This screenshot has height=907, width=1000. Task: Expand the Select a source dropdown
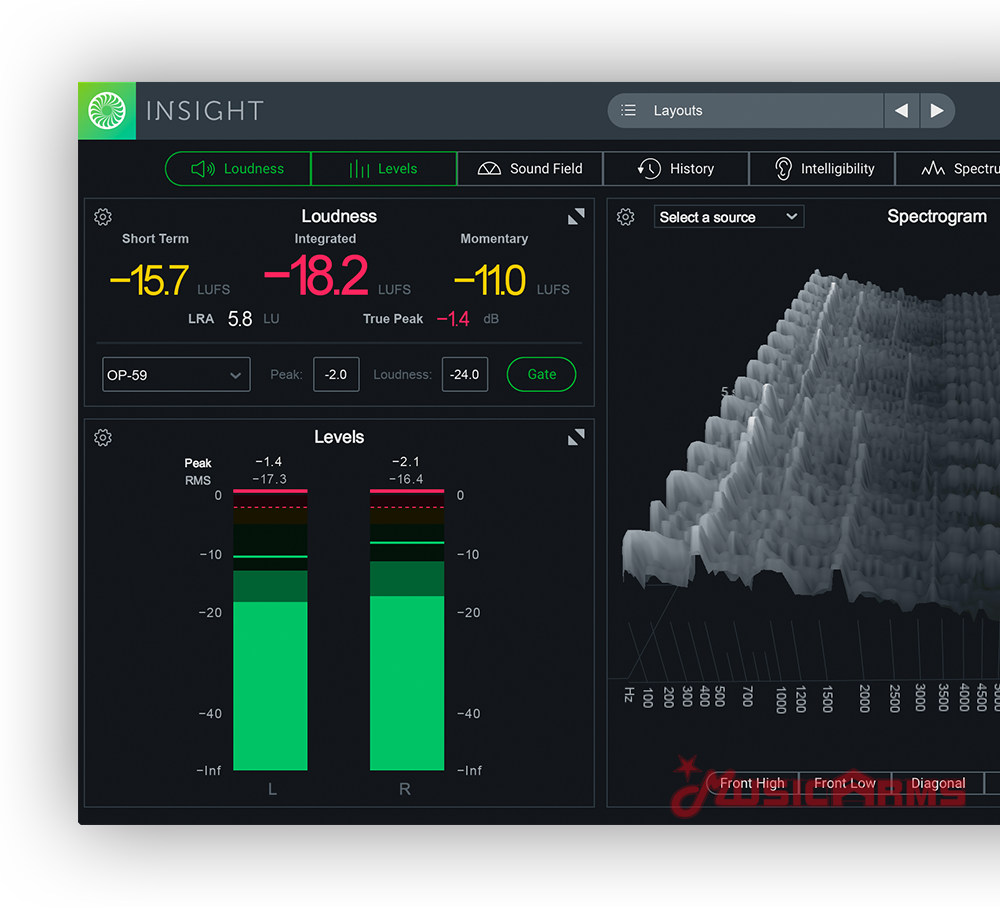pos(729,217)
